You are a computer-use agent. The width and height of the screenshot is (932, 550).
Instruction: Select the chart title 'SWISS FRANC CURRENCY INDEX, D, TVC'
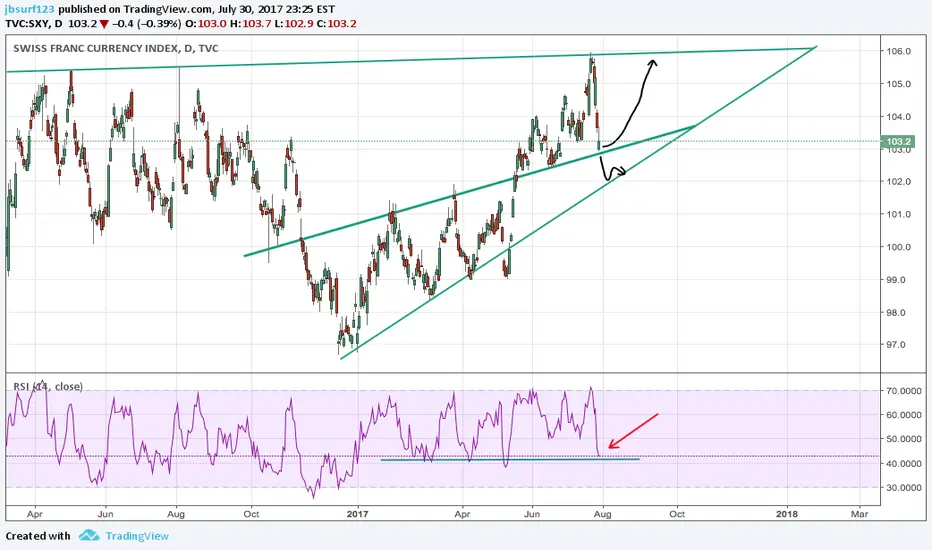(116, 48)
